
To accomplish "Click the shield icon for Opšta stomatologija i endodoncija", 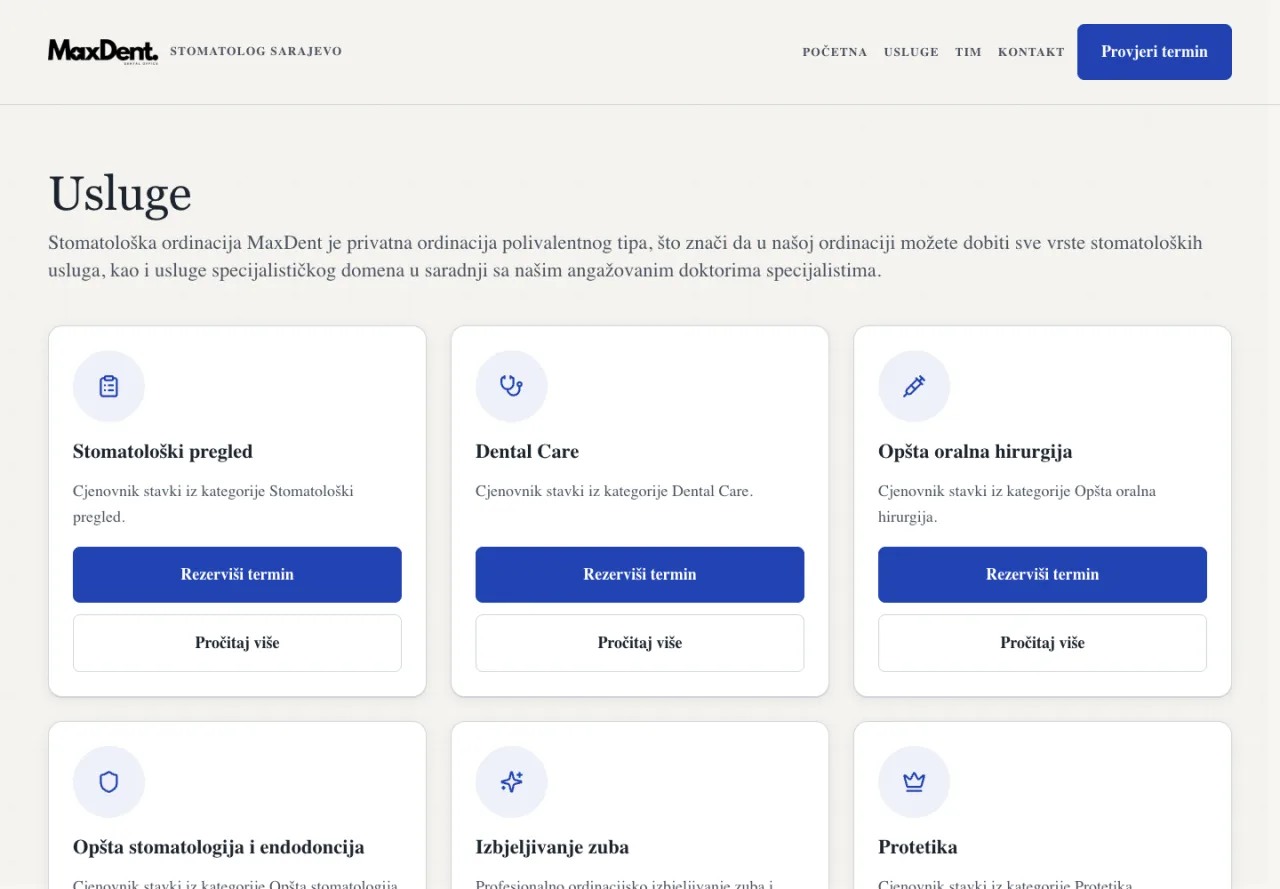I will tap(109, 782).
